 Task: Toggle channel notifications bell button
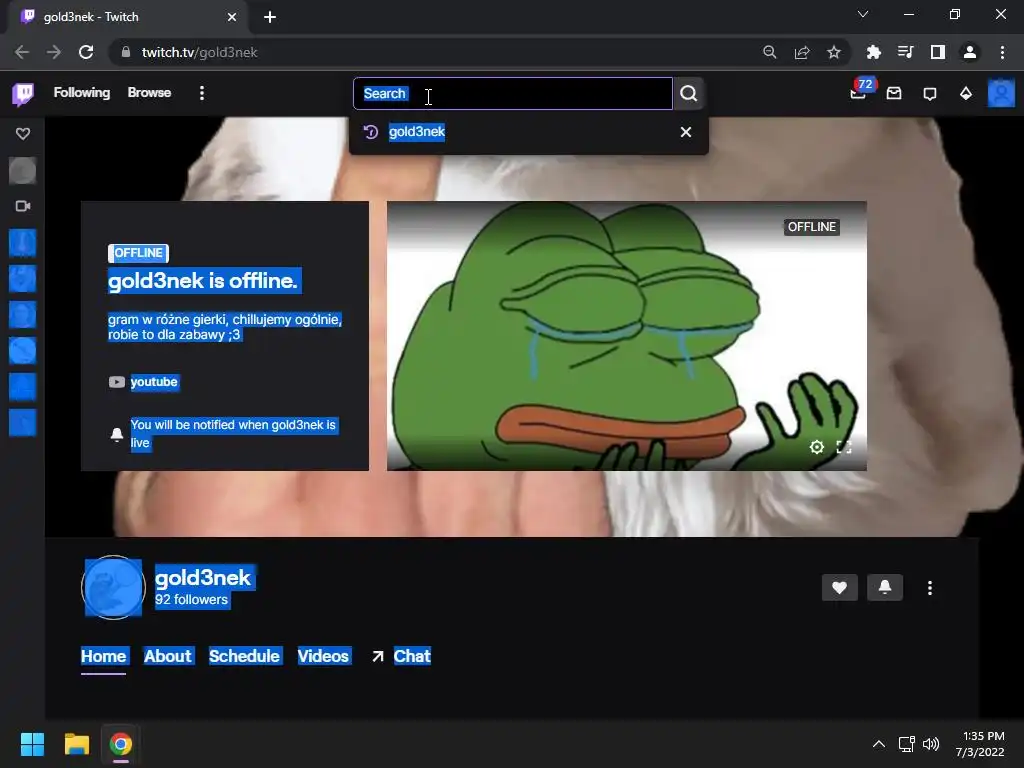coord(885,588)
